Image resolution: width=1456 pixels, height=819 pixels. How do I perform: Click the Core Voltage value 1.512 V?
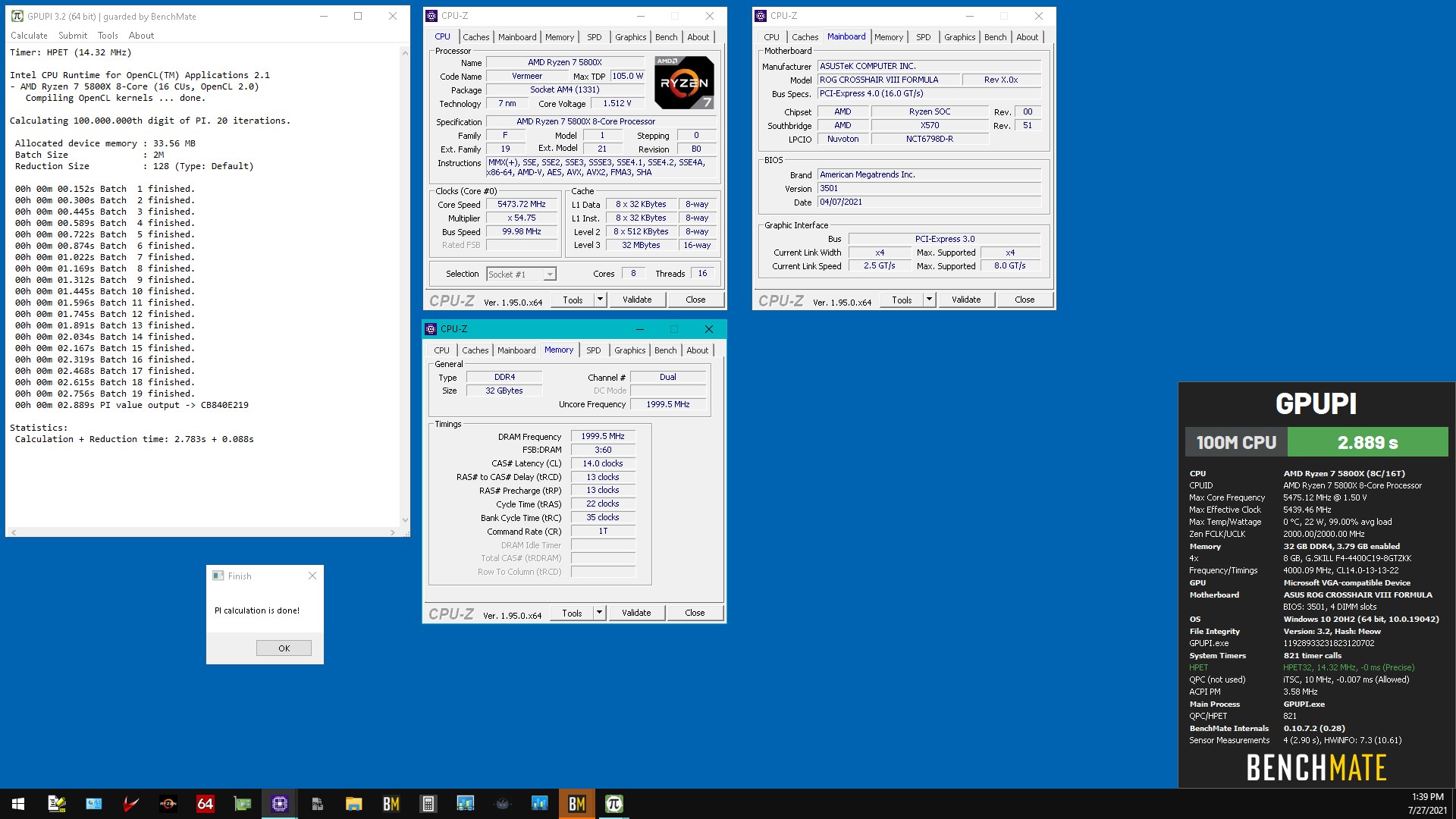point(617,104)
